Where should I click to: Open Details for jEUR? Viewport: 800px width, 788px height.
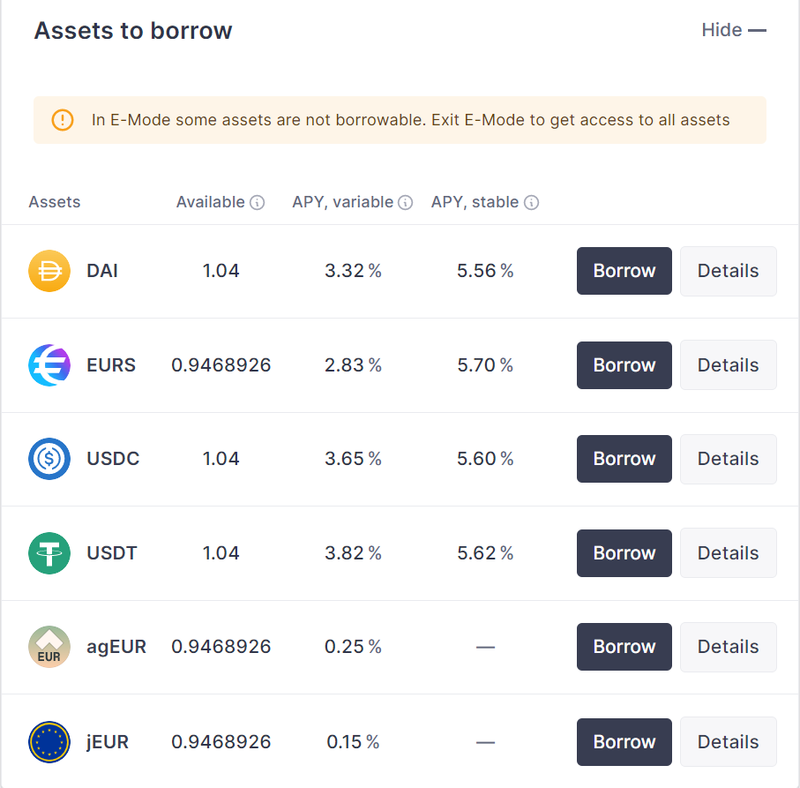point(728,742)
